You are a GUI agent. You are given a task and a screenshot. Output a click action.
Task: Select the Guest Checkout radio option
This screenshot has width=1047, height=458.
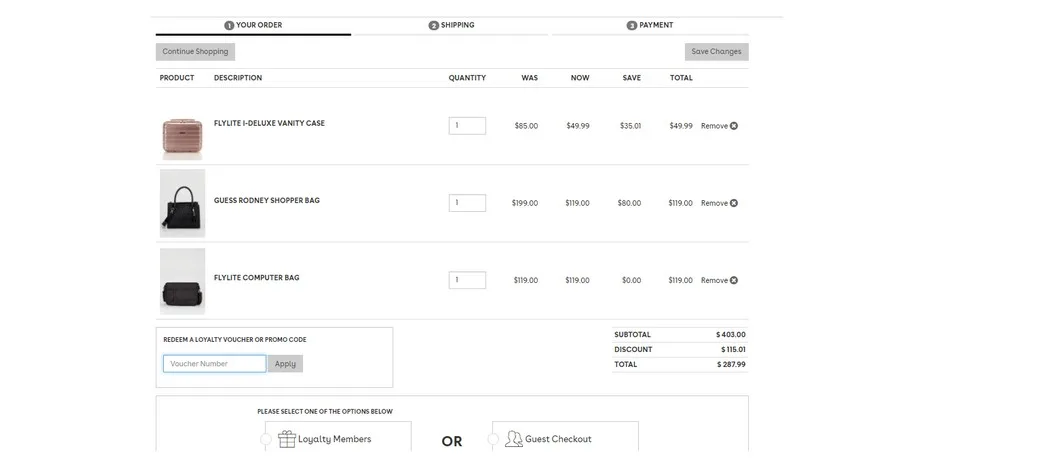(493, 439)
